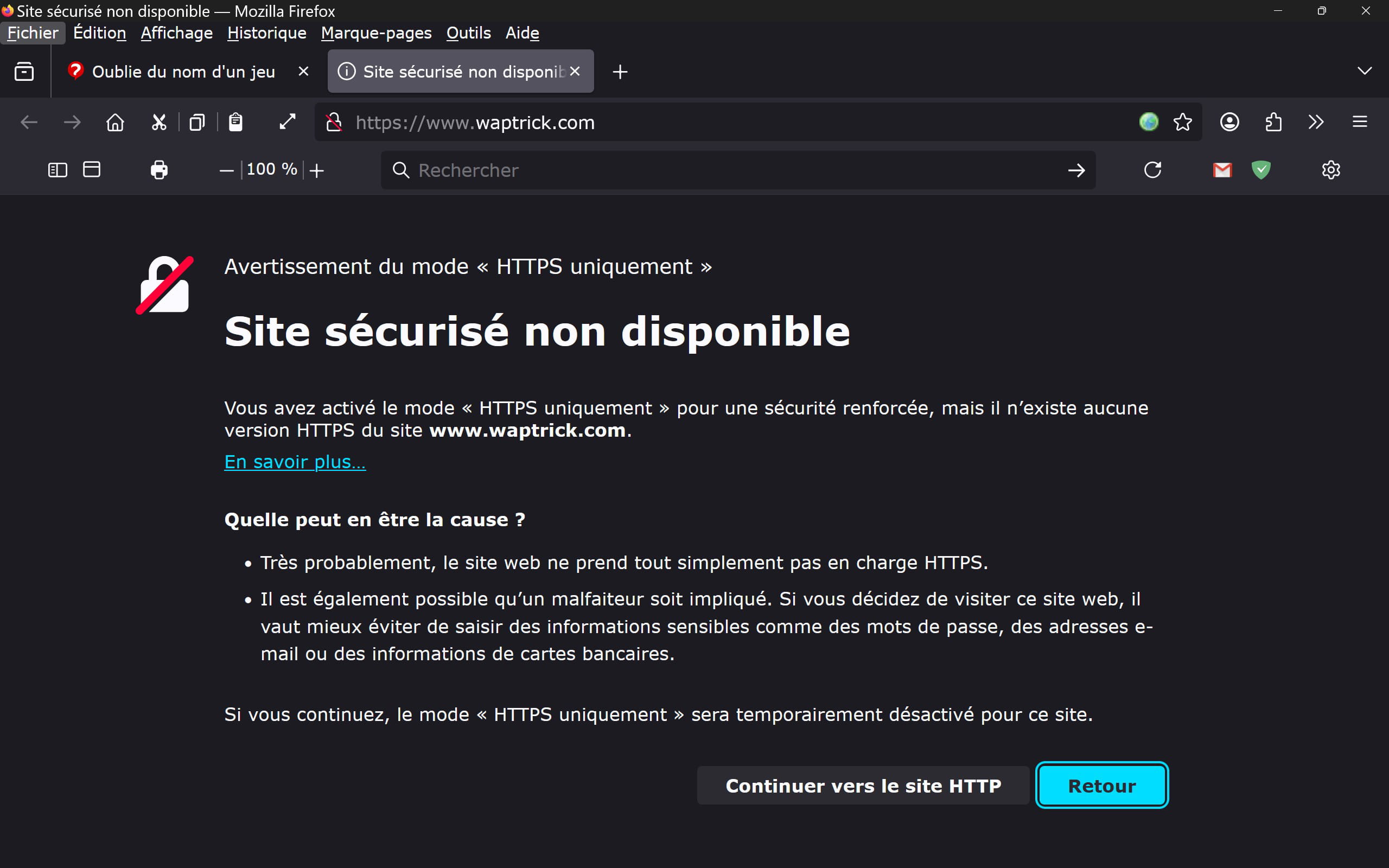Zoom out with the minus button
The image size is (1389, 868).
227,170
